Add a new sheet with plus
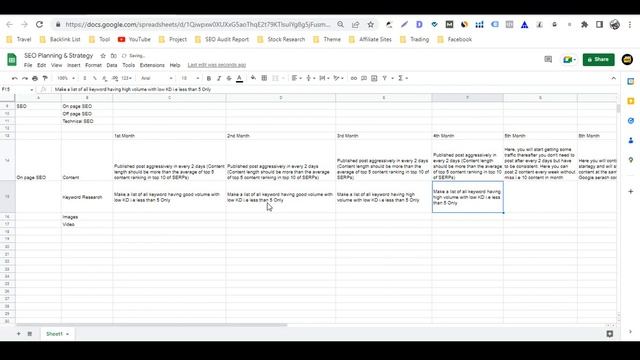Screen dimensions: 640x360 18,334
